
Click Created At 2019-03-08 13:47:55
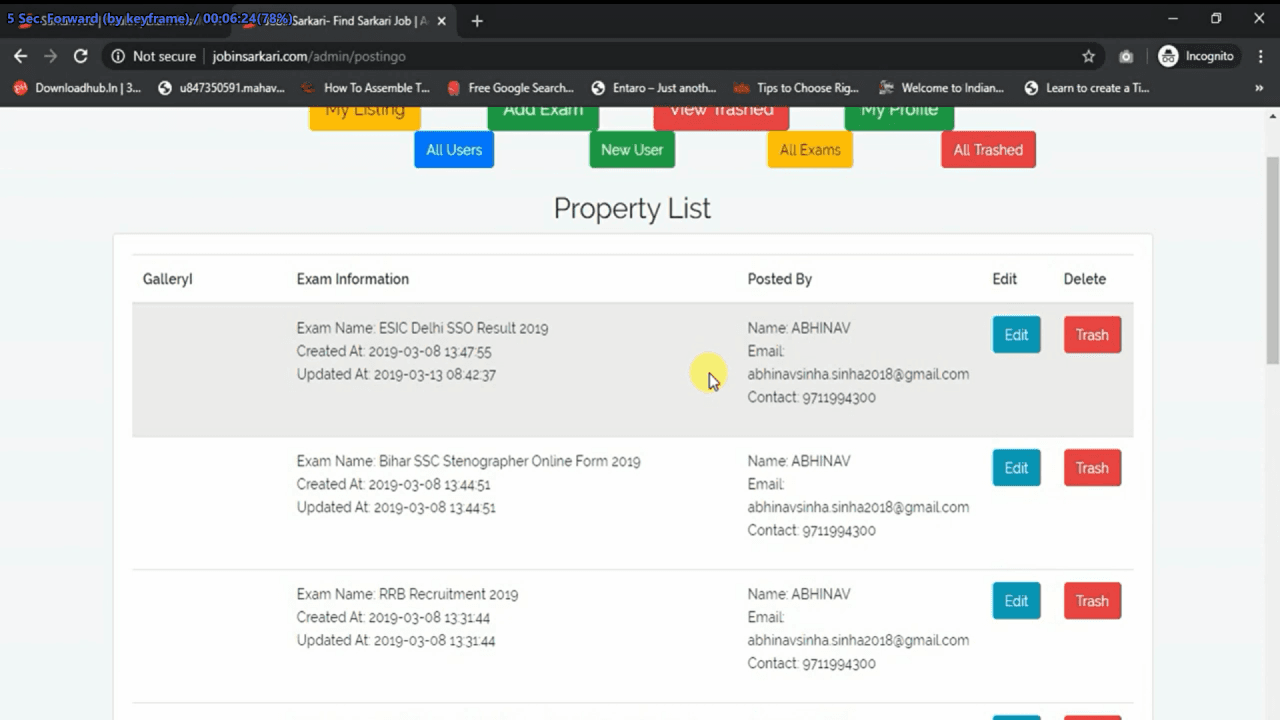tap(394, 351)
